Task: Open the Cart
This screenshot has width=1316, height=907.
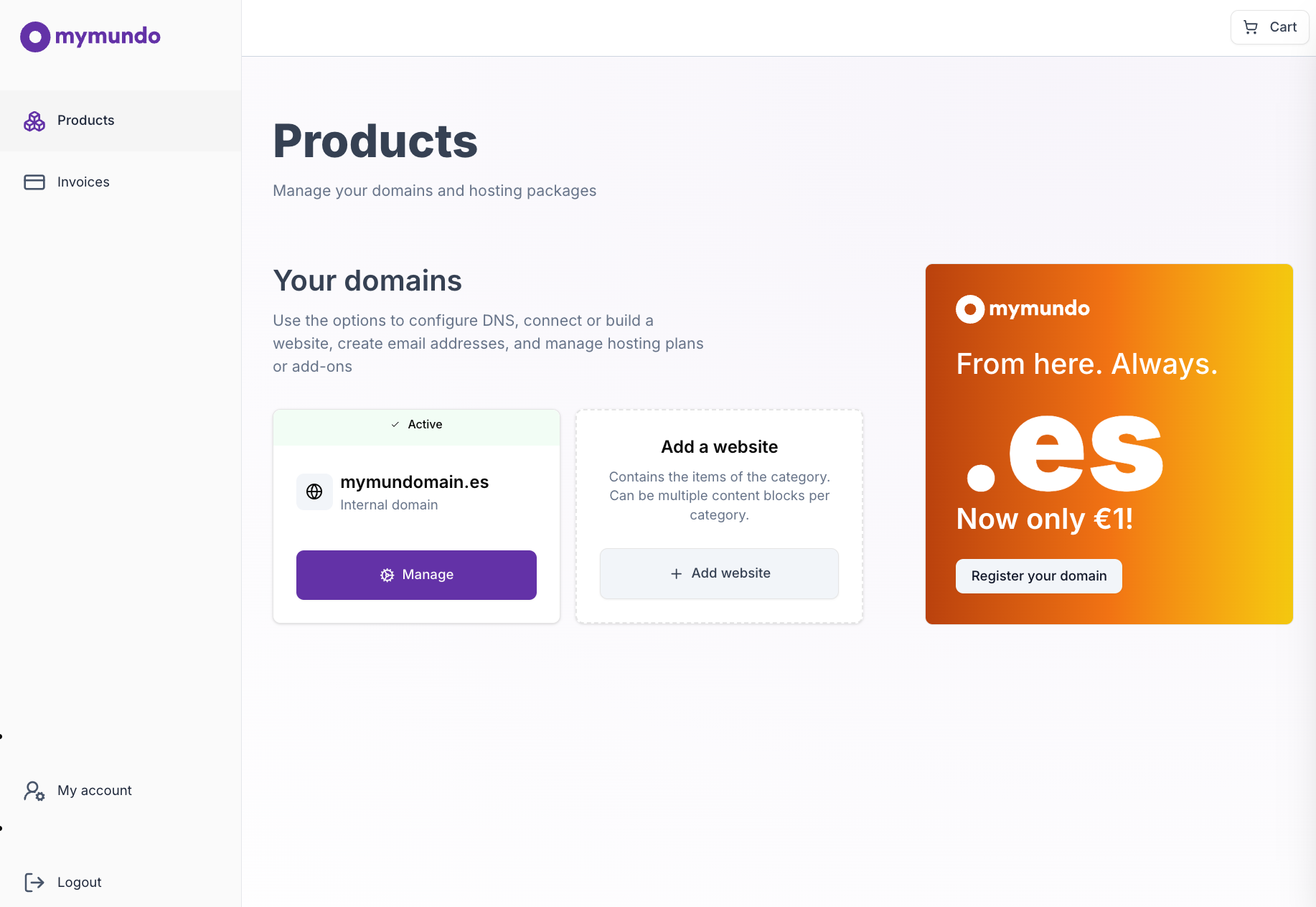Action: click(1269, 27)
